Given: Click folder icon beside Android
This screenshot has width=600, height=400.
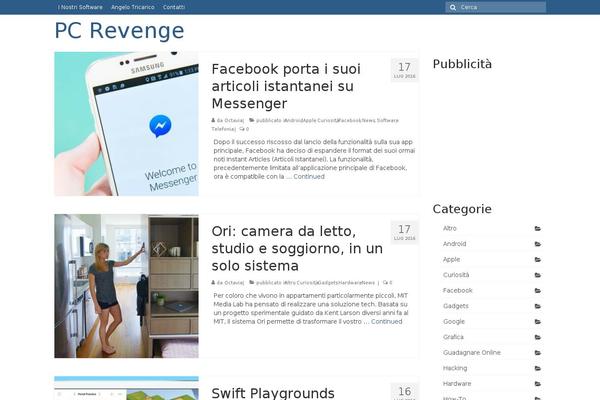Looking at the screenshot, I should pos(538,244).
